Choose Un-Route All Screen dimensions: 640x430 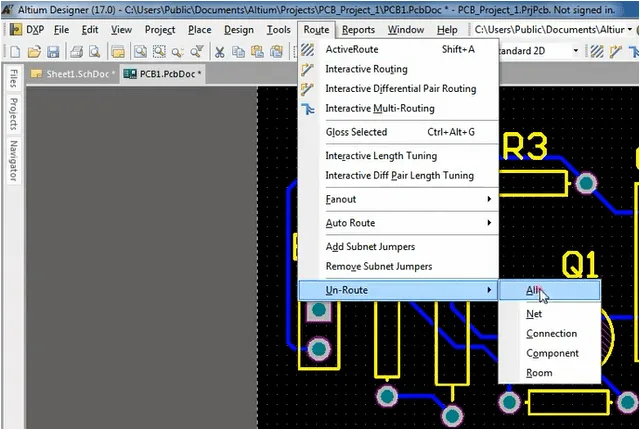pyautogui.click(x=550, y=290)
